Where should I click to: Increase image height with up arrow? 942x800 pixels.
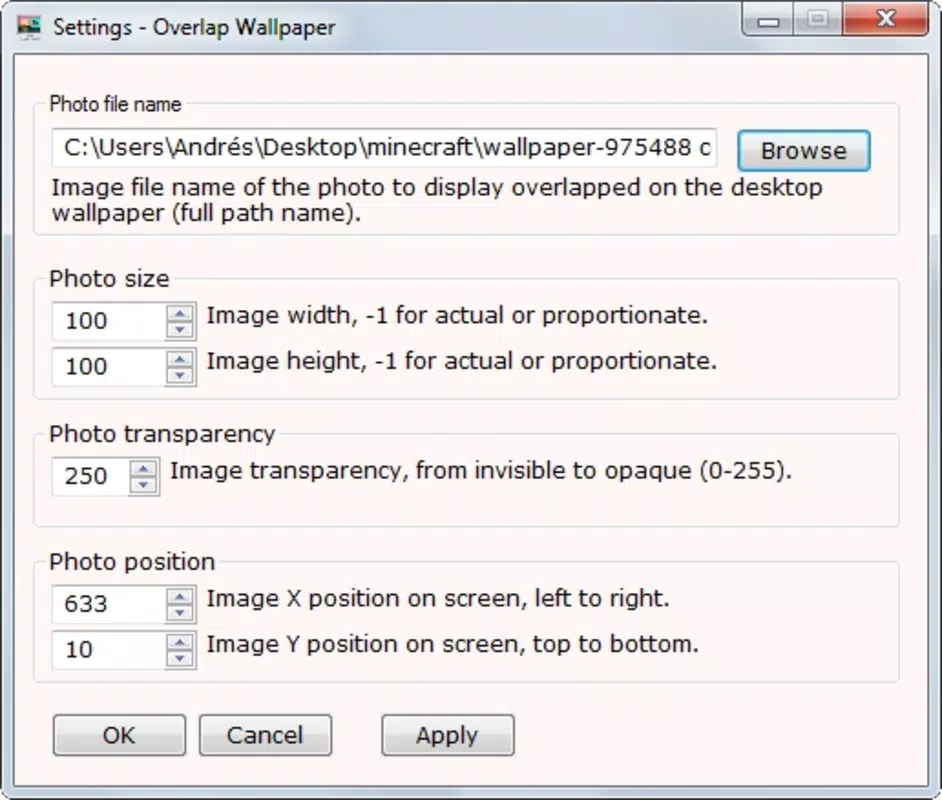tap(180, 358)
